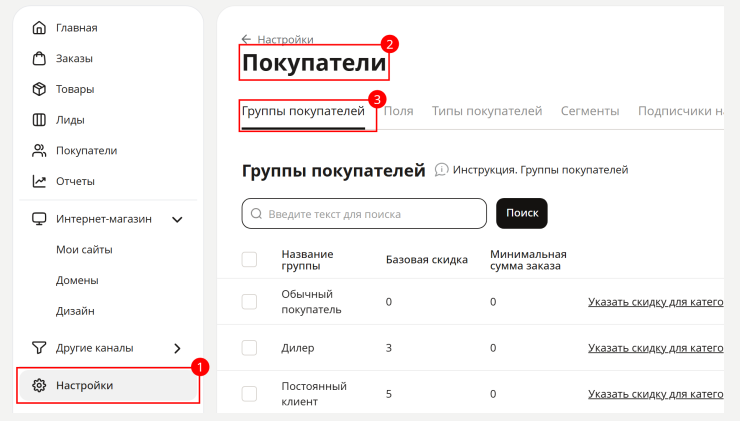The height and width of the screenshot is (421, 740).
Task: Check the Дилер row checkbox
Action: click(x=249, y=348)
